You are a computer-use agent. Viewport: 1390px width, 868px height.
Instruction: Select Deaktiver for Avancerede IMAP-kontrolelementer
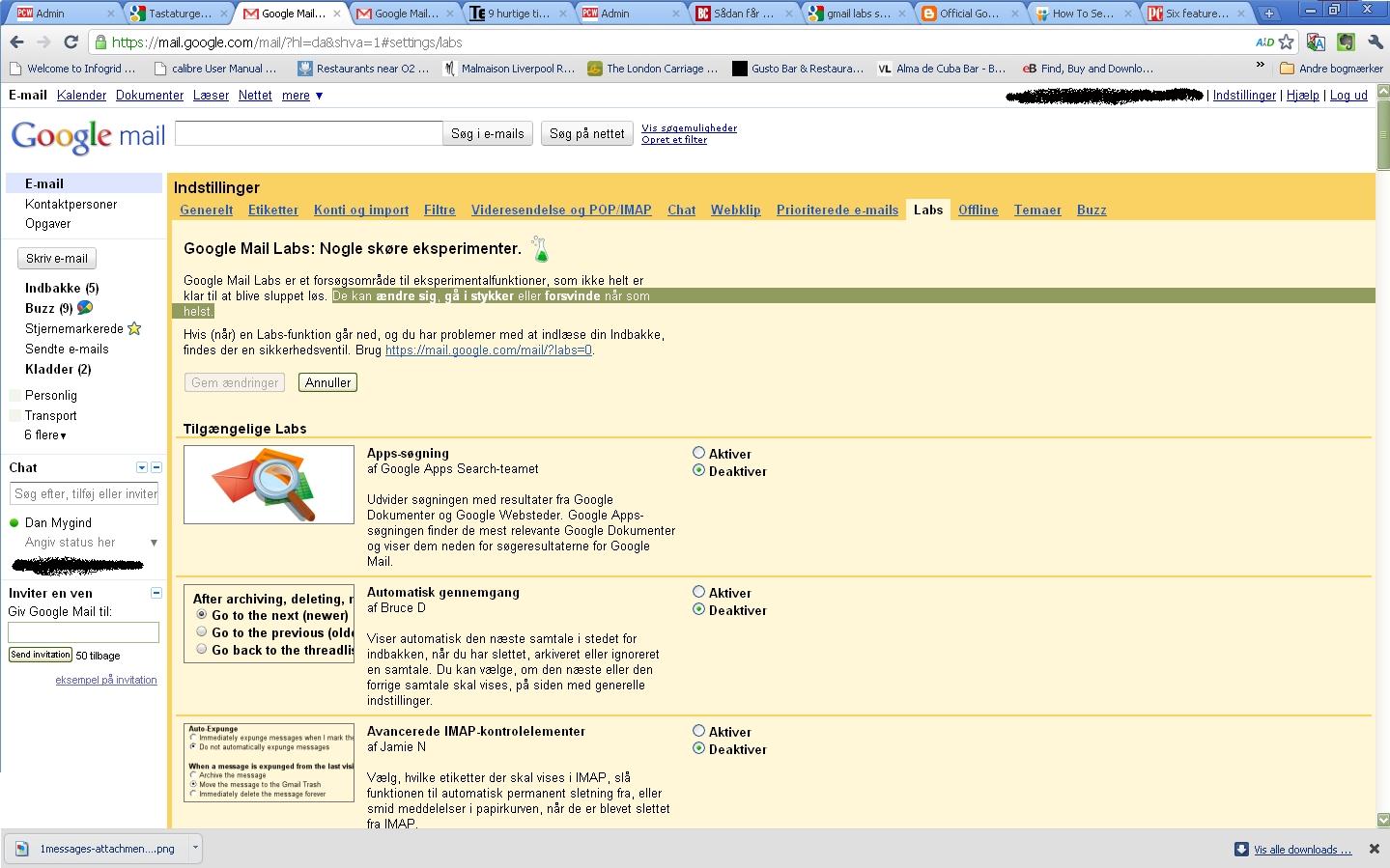coord(698,748)
